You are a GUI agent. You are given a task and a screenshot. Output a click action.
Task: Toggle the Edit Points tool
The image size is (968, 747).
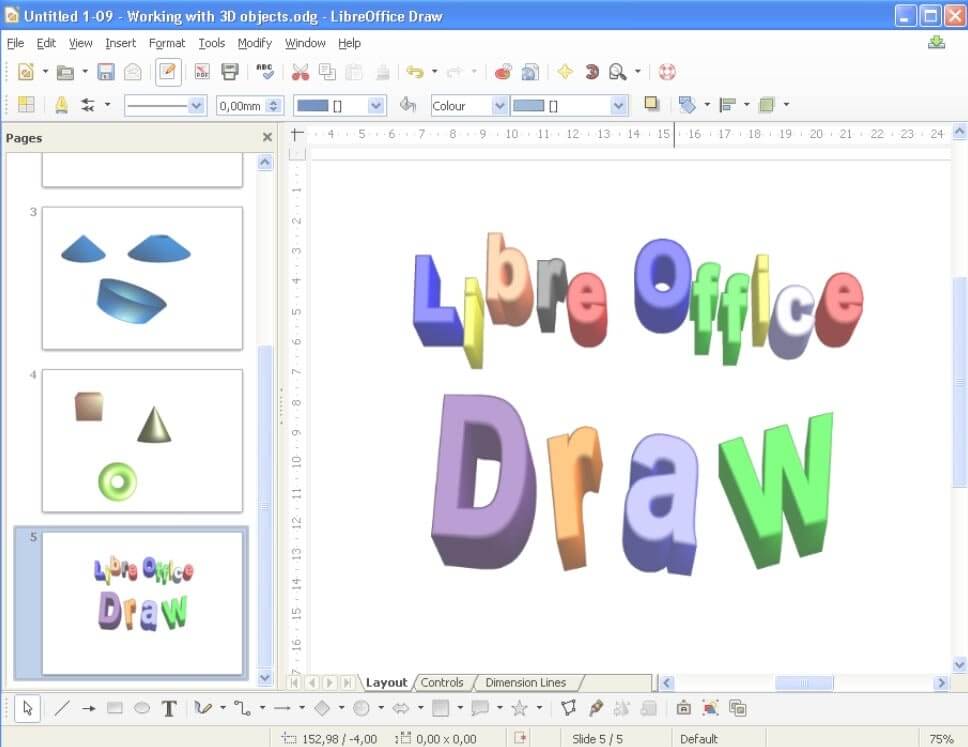(x=568, y=708)
